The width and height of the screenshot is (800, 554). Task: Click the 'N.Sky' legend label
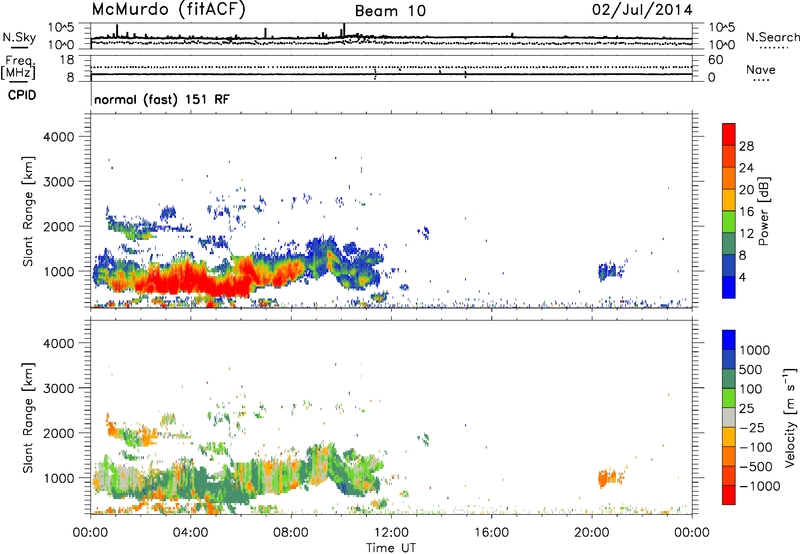pos(19,37)
